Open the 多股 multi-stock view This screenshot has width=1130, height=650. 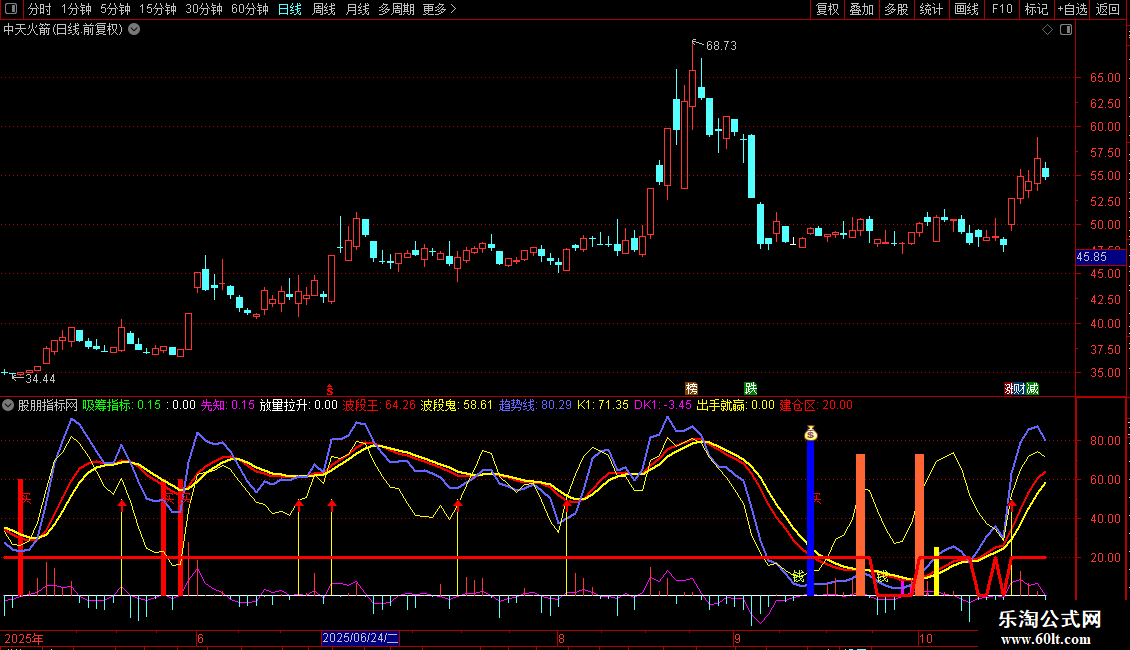pyautogui.click(x=897, y=9)
